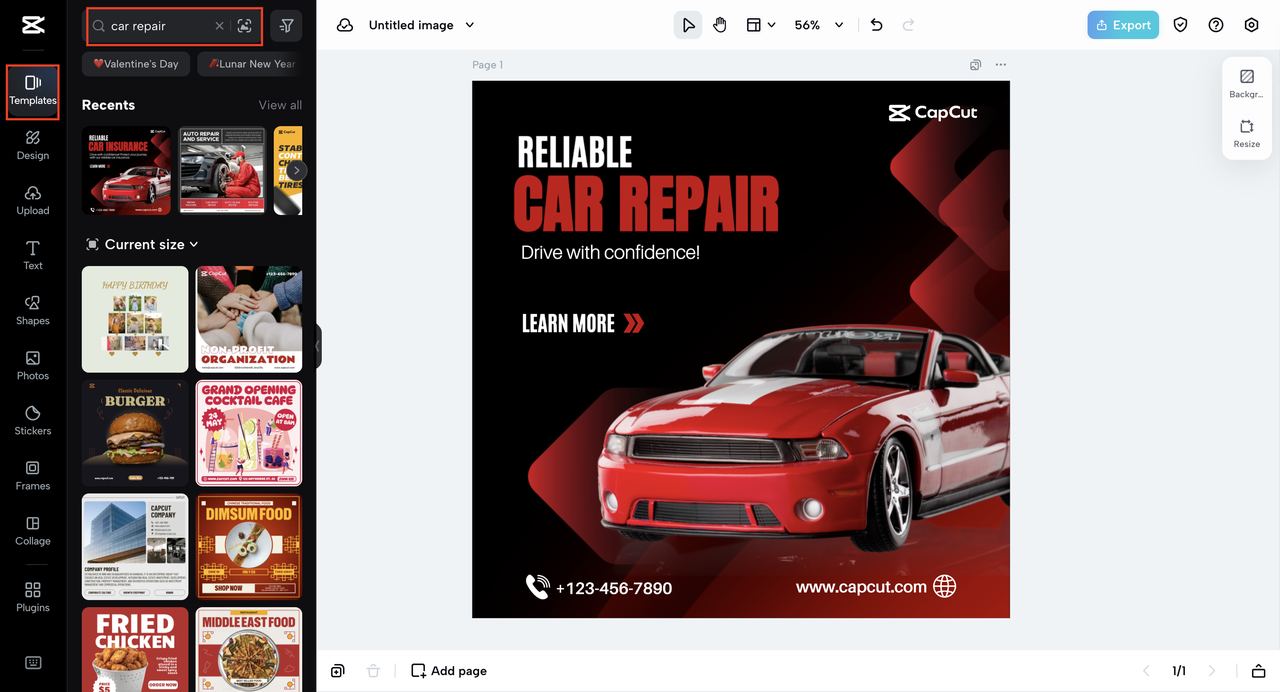Open the Reliable Car Insurance recent template
The width and height of the screenshot is (1280, 692).
click(126, 170)
